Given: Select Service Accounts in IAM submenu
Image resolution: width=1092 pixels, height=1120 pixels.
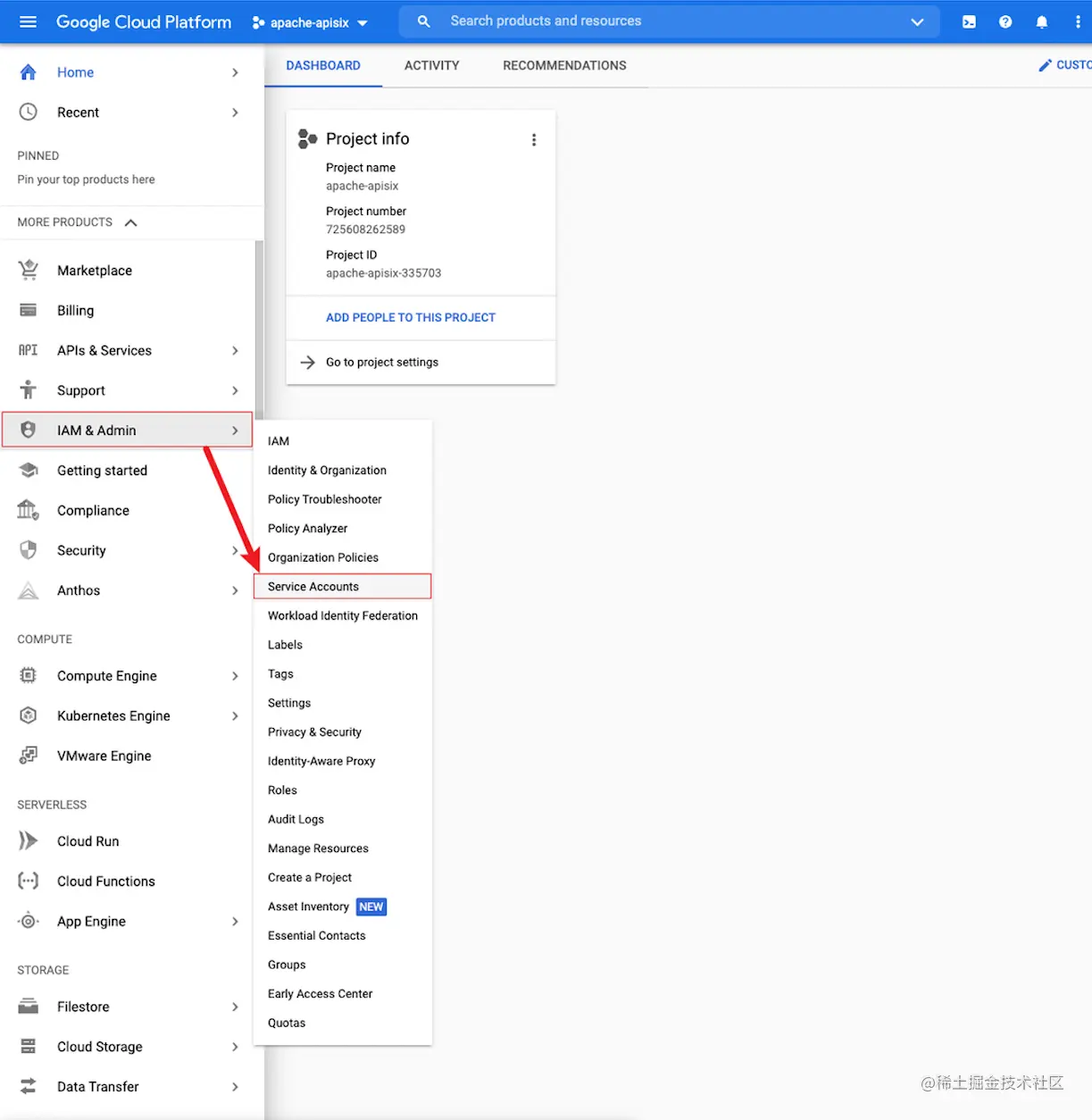Looking at the screenshot, I should [x=343, y=586].
